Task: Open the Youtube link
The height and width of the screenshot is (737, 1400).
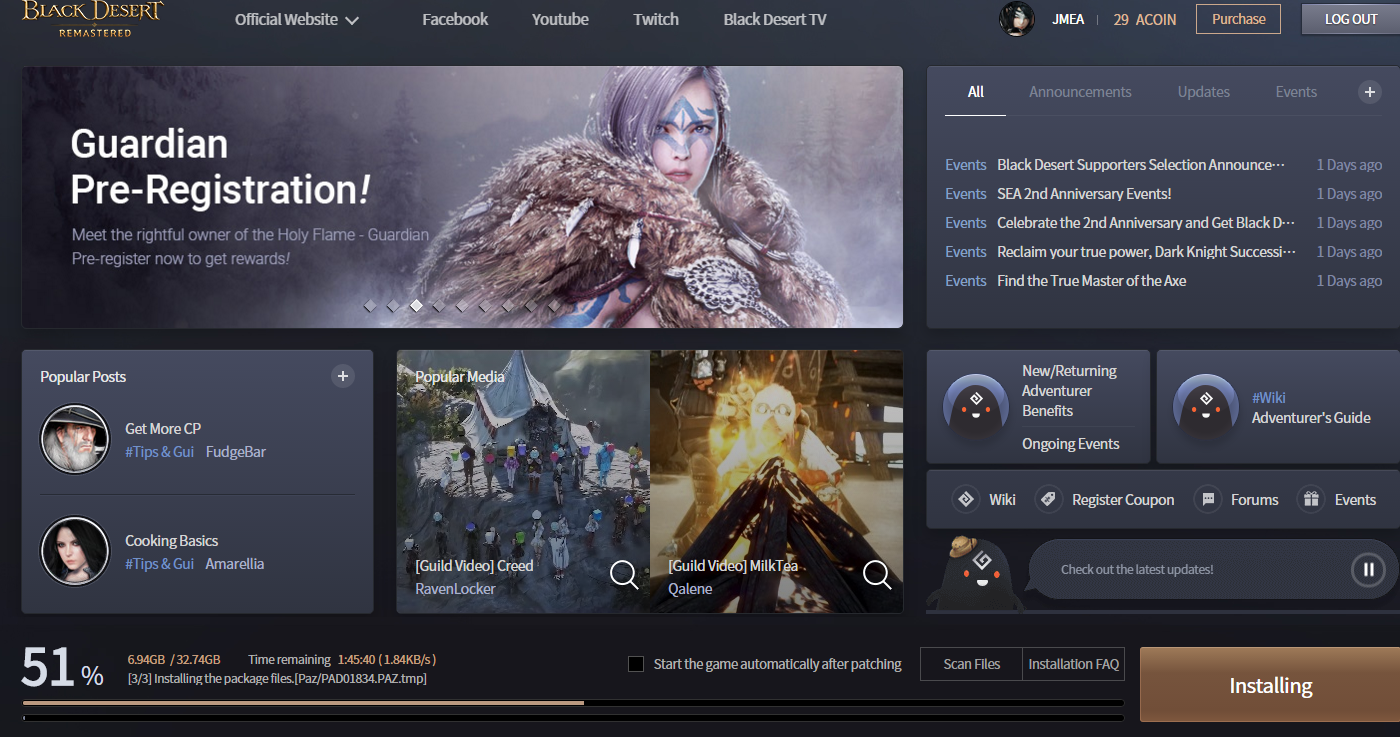Action: tap(560, 20)
